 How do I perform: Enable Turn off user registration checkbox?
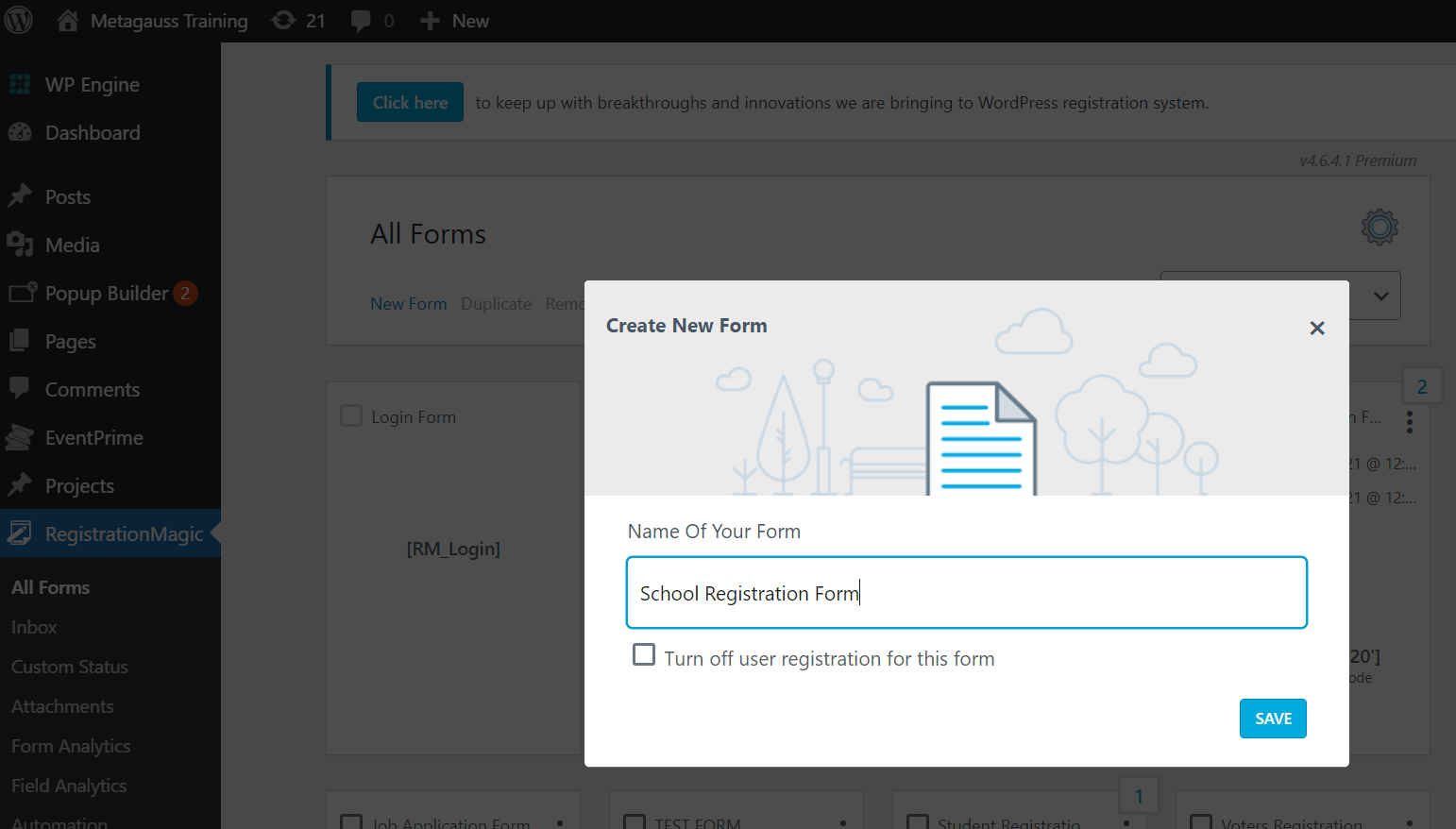(x=644, y=655)
